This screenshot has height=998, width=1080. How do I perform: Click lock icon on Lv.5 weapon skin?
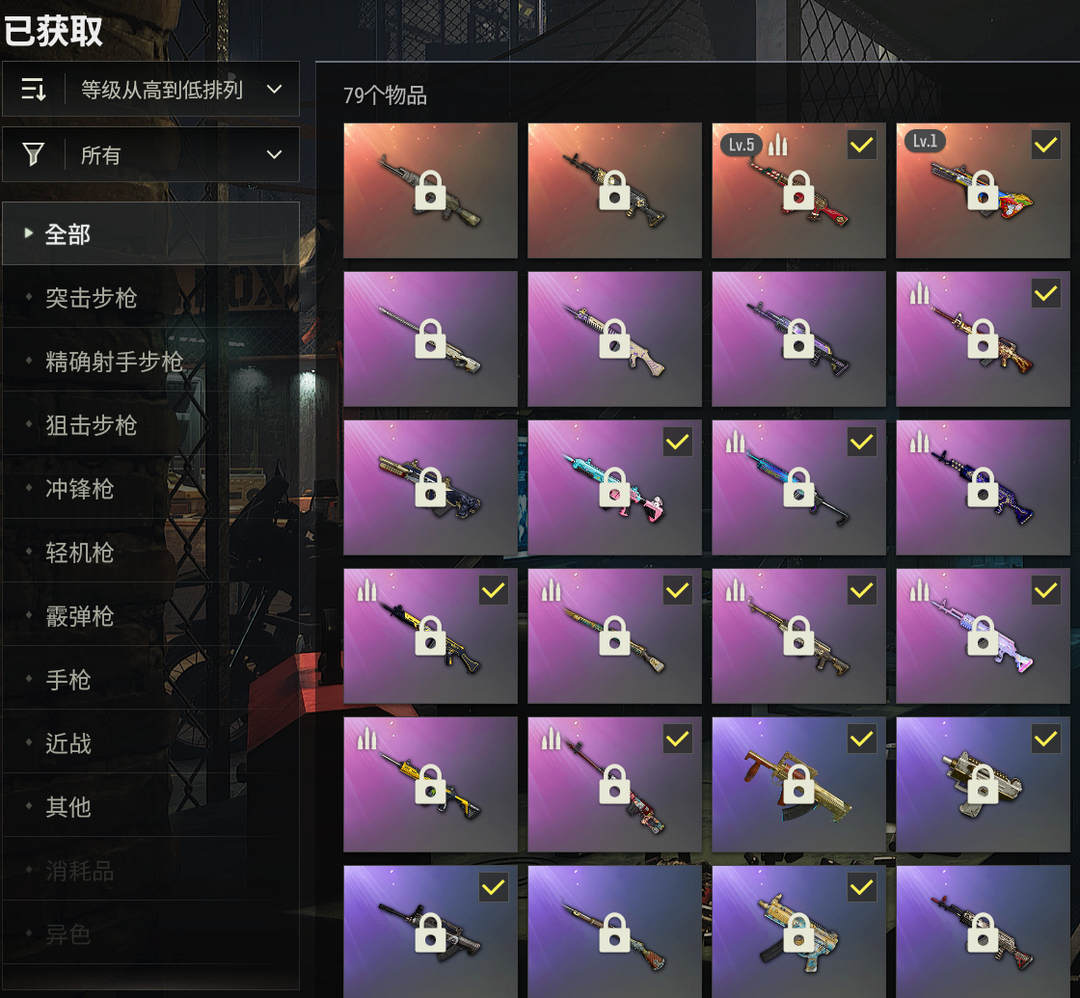(798, 190)
